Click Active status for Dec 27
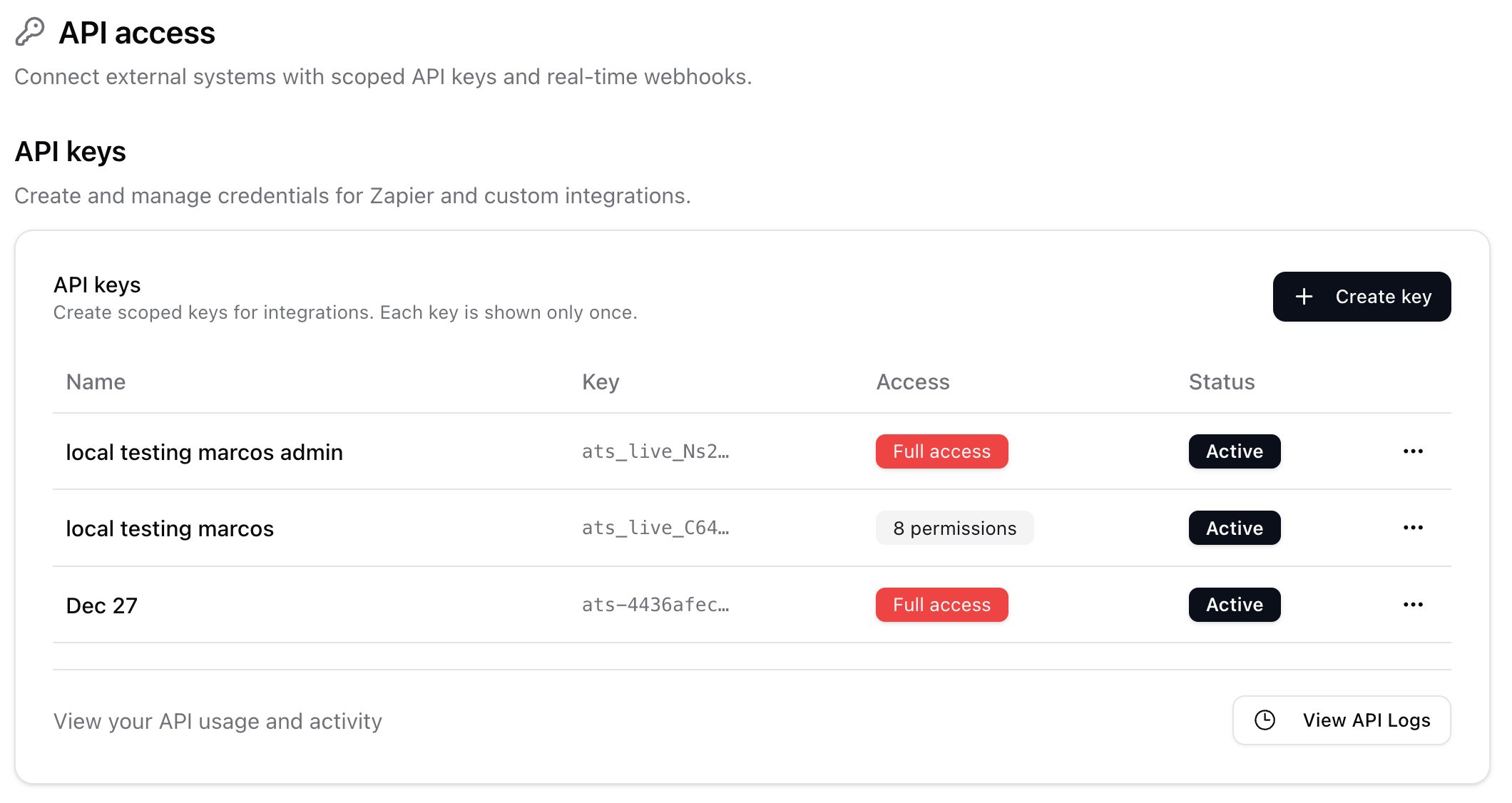Screen dimensions: 1512x803 pos(1234,605)
